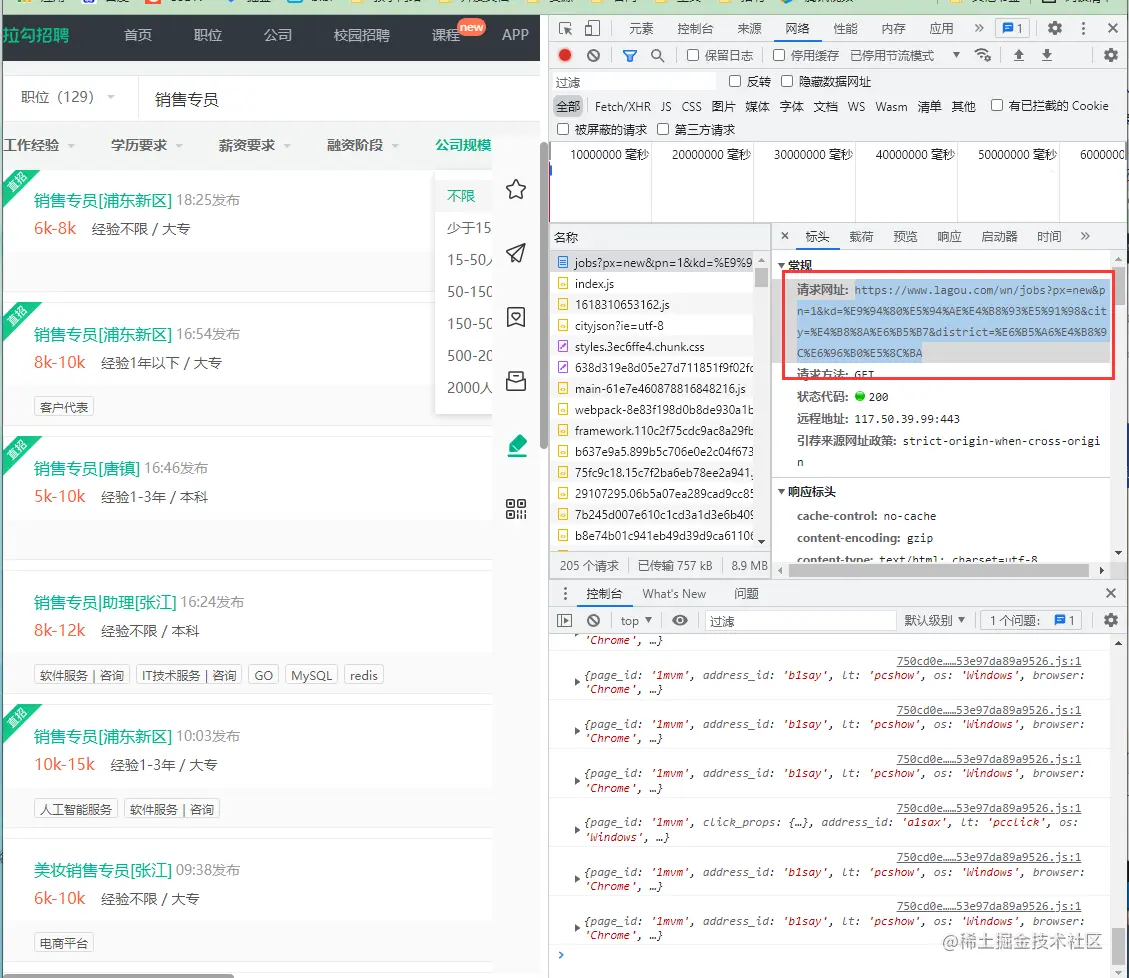The width and height of the screenshot is (1129, 978).
Task: Open network conditions wifi icon
Action: (x=983, y=55)
